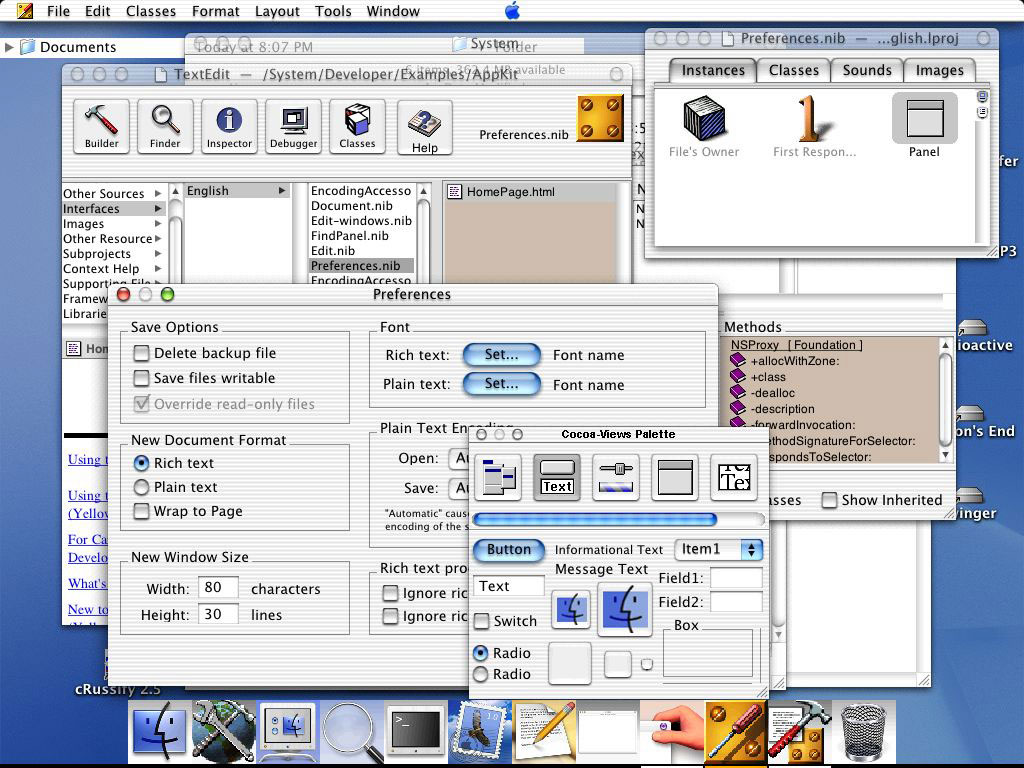Select File's Owner cube in nib window

click(x=704, y=118)
